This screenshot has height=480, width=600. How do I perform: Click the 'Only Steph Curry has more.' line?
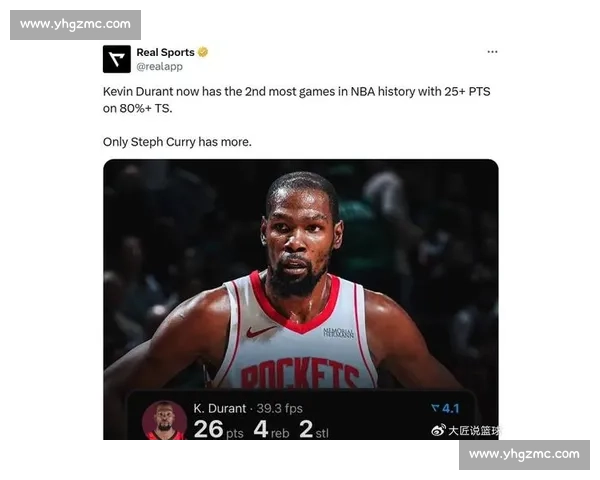click(x=177, y=142)
